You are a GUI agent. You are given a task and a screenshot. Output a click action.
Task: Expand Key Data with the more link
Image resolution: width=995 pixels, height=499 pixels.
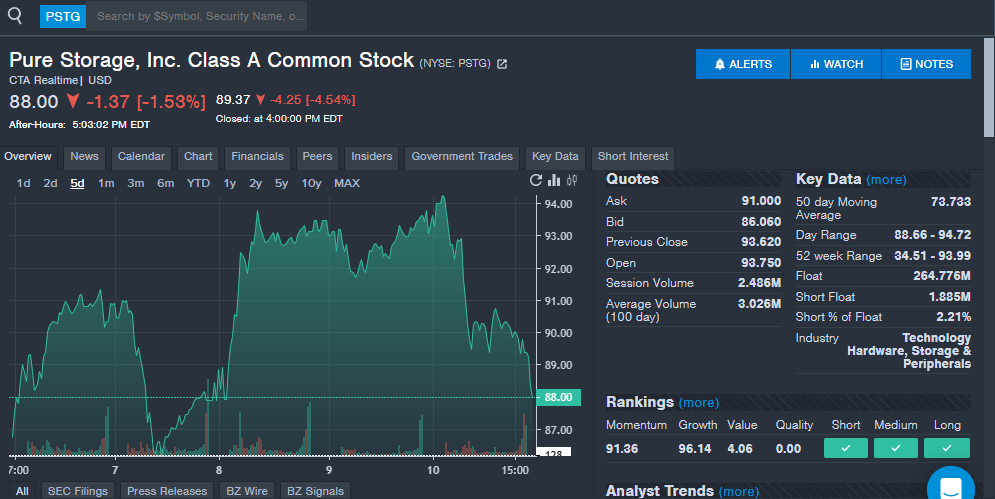[886, 180]
